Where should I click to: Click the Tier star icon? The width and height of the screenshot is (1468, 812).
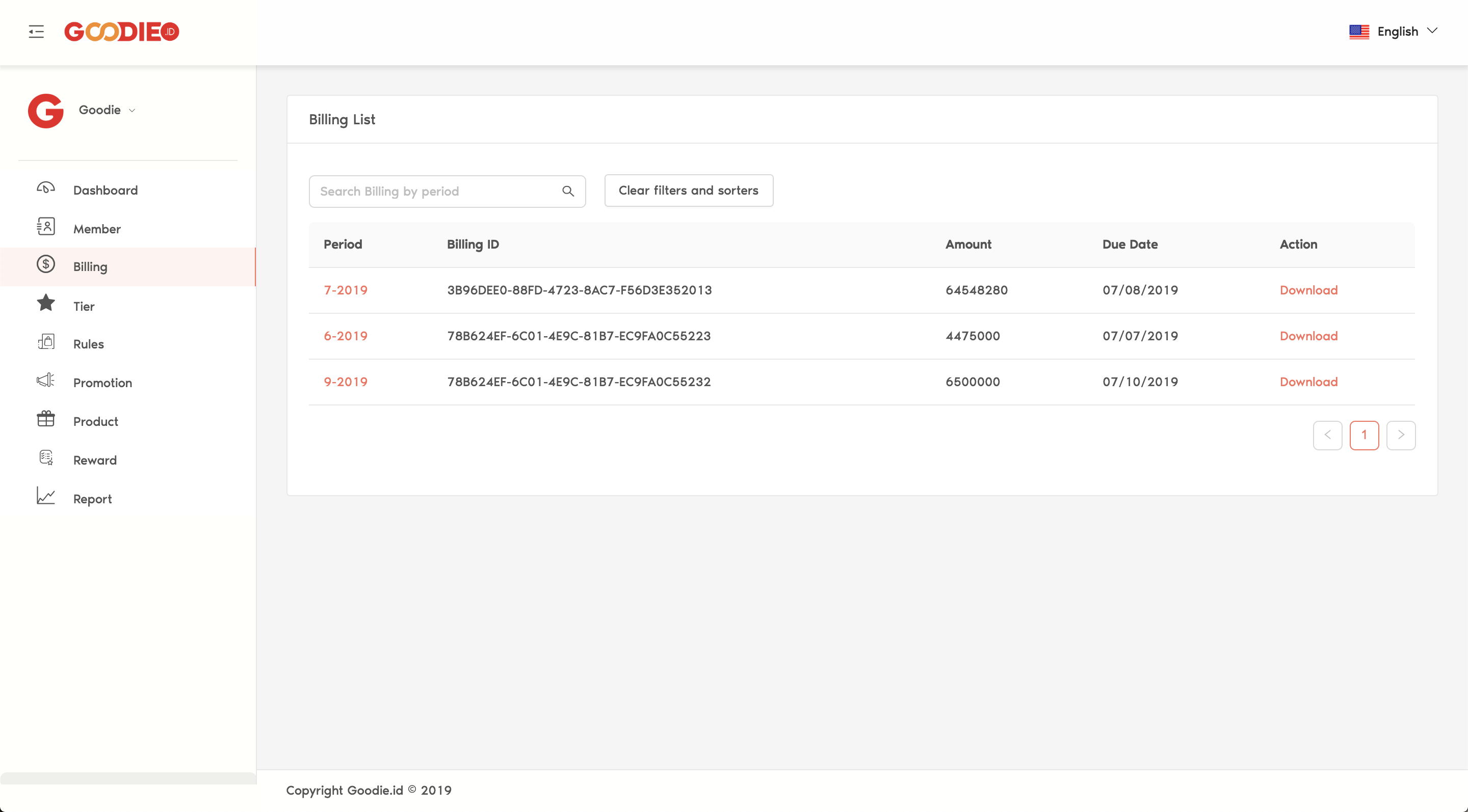point(45,303)
